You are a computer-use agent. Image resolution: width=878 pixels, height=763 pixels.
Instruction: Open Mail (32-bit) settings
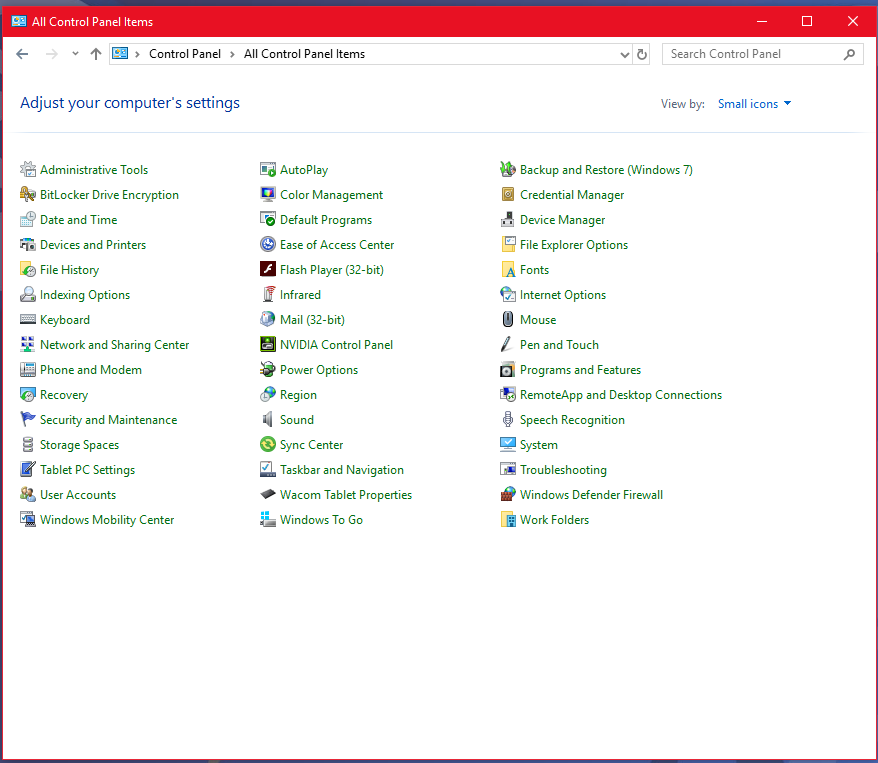[312, 320]
